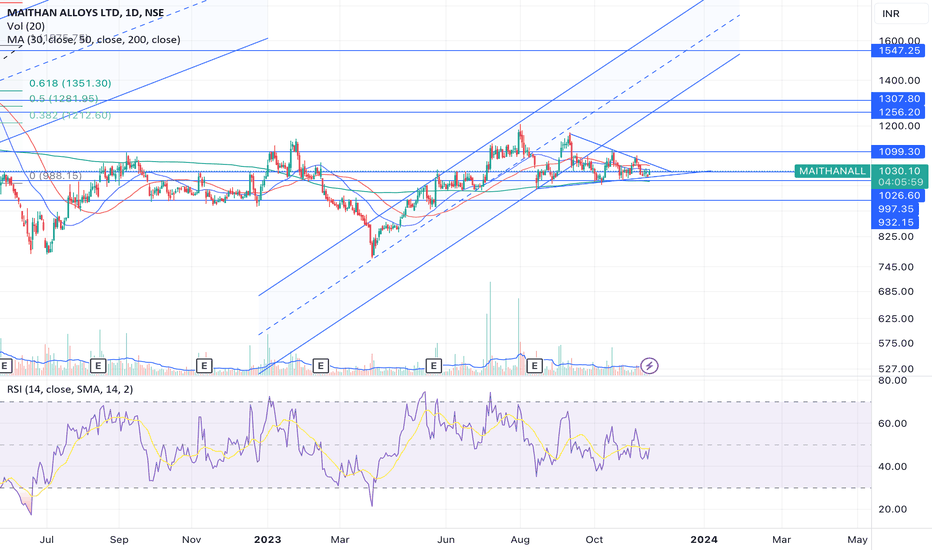Select the 1099.30 horizontal line price tag
This screenshot has height=550, width=932.
pyautogui.click(x=899, y=152)
